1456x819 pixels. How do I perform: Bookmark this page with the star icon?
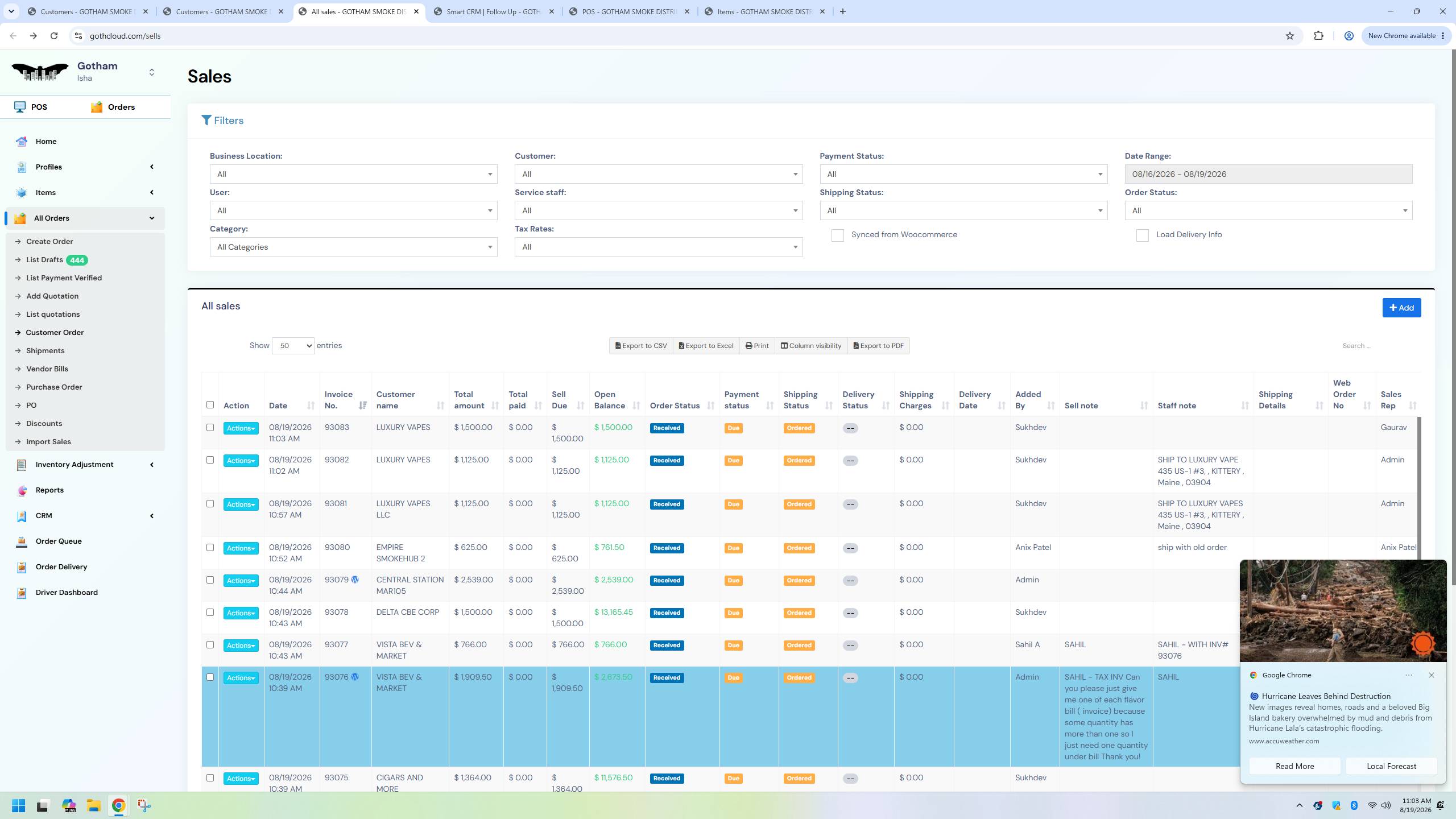(x=1289, y=36)
